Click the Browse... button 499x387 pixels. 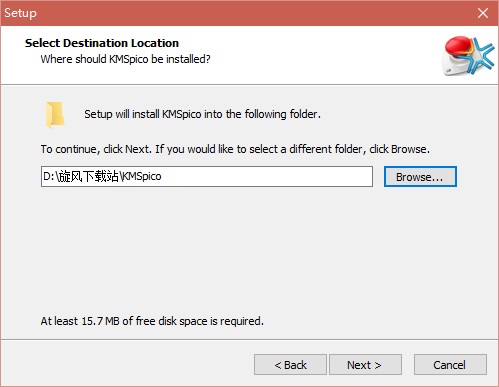pyautogui.click(x=420, y=177)
